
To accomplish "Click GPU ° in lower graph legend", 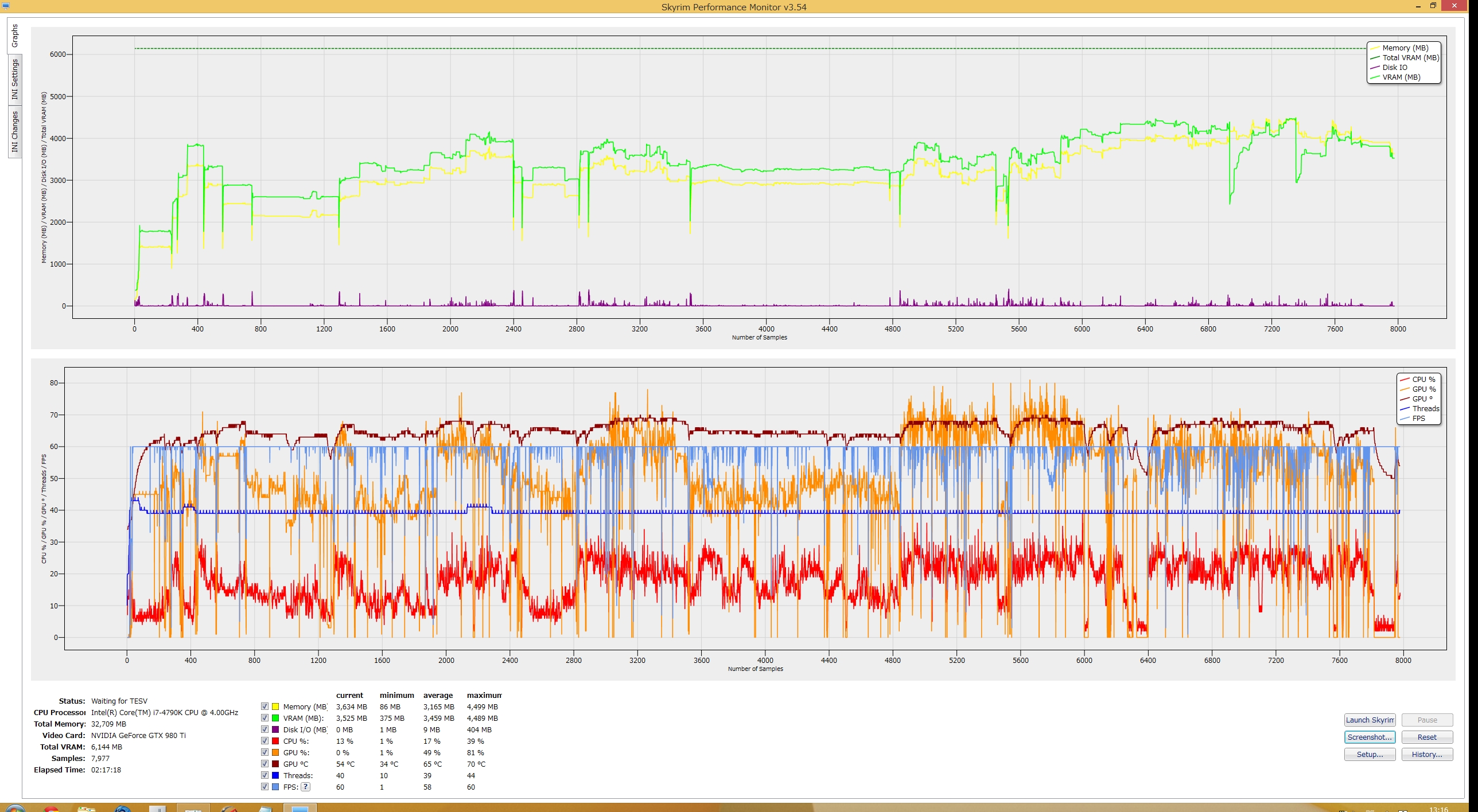I will click(x=1422, y=399).
